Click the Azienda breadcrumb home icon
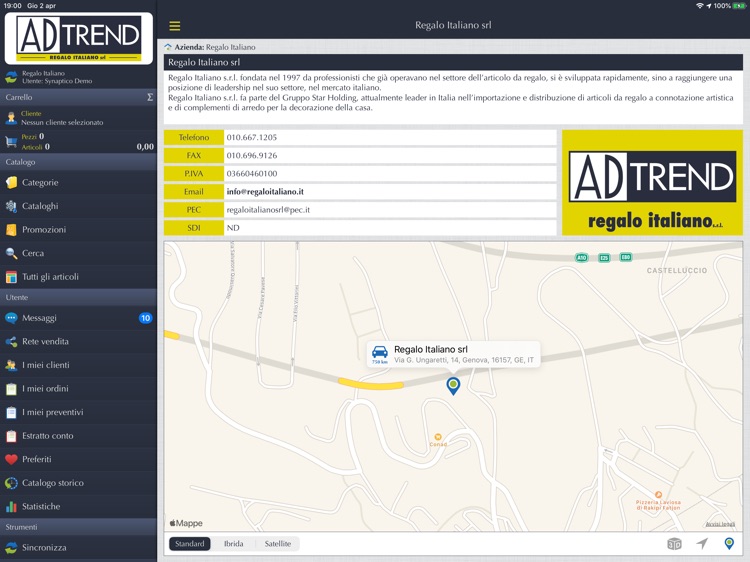Viewport: 750px width, 562px height. (168, 47)
